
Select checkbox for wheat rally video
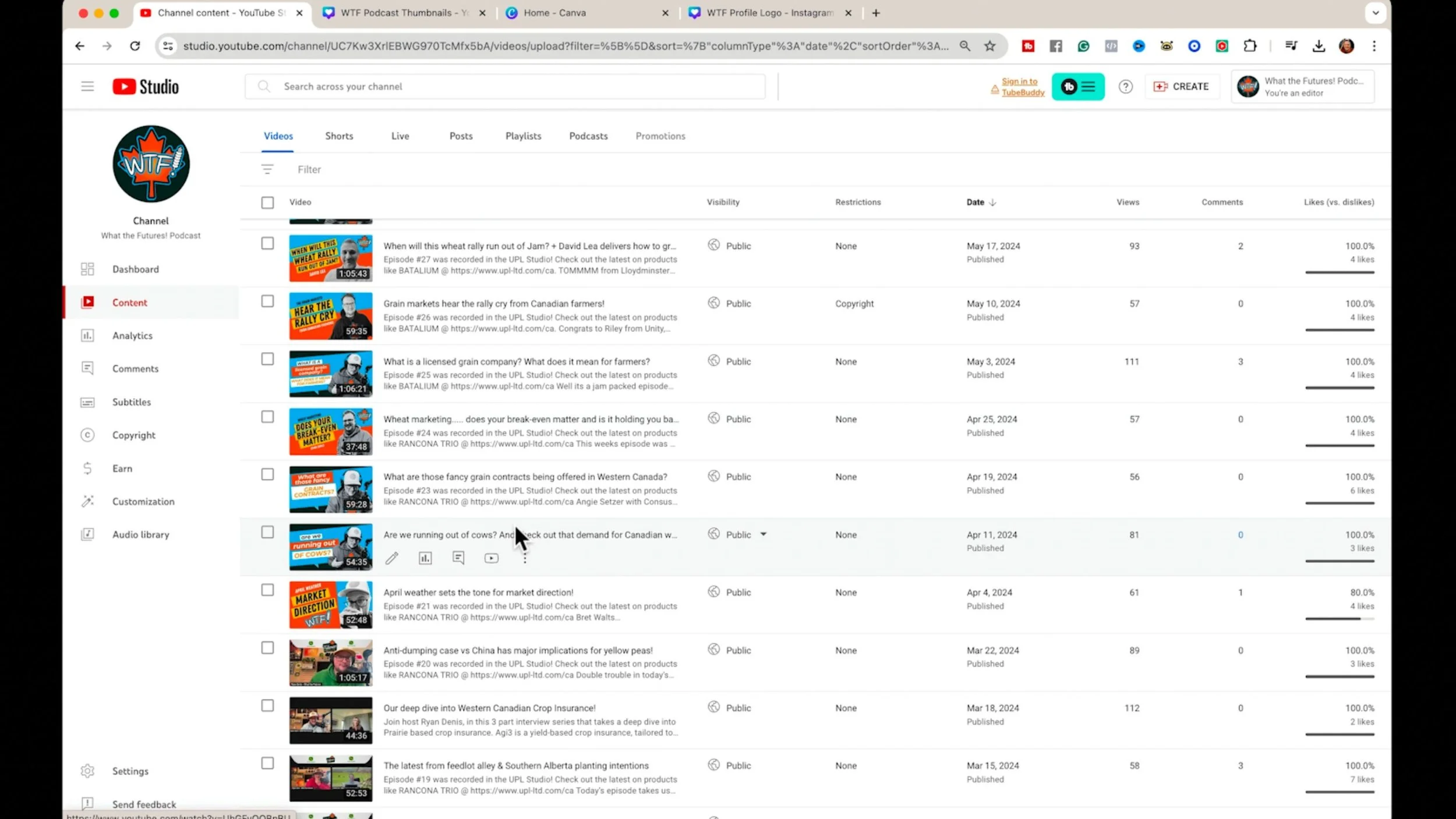point(267,243)
